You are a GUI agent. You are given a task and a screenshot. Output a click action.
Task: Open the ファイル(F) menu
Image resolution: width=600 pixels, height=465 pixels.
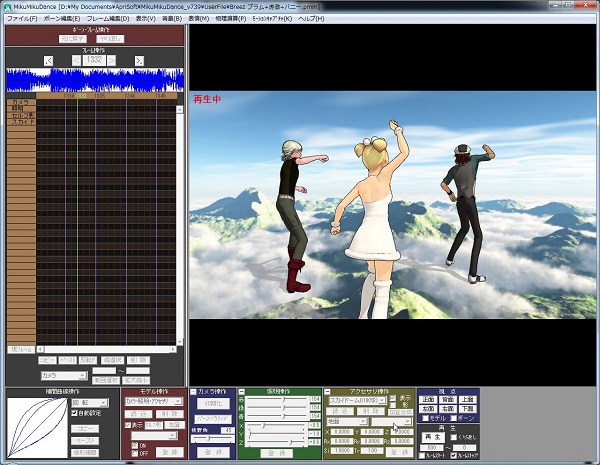[x=22, y=18]
